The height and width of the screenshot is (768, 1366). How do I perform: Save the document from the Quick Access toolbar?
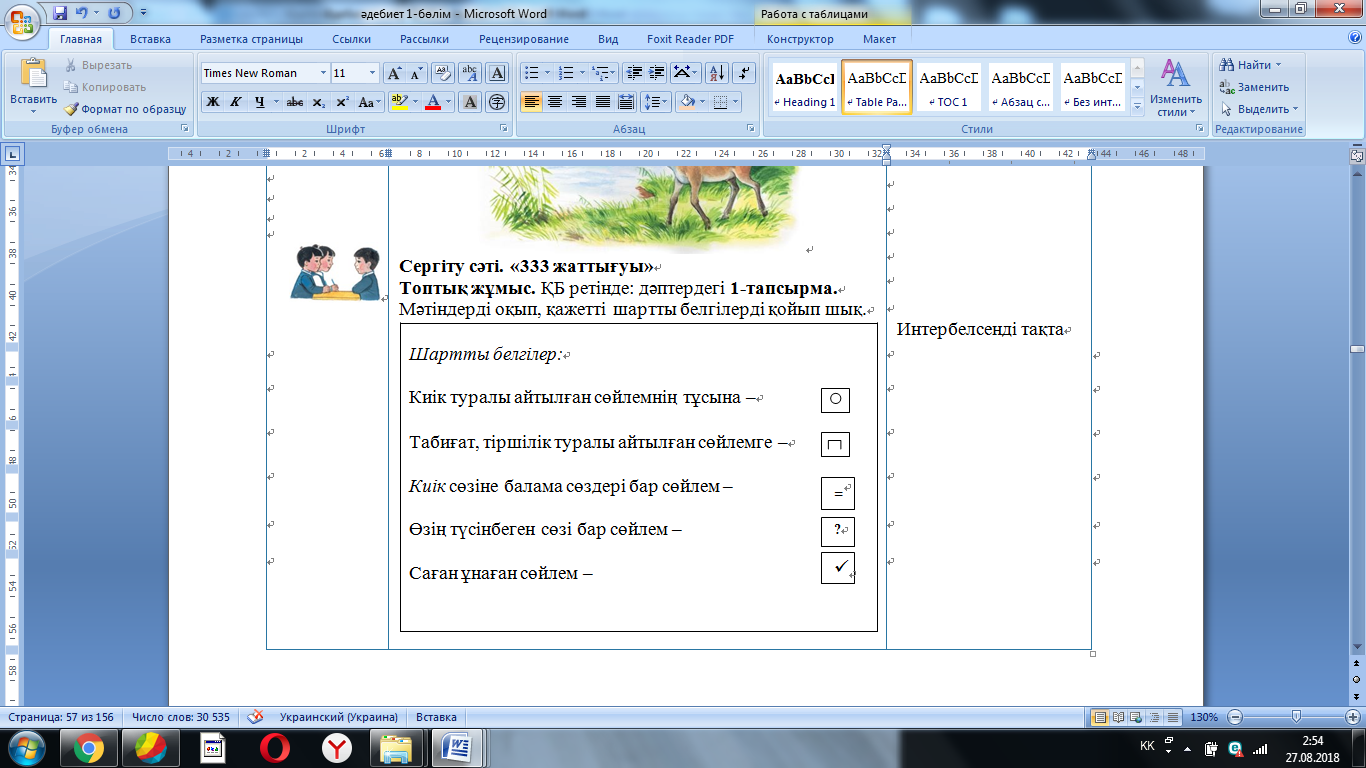click(x=60, y=14)
